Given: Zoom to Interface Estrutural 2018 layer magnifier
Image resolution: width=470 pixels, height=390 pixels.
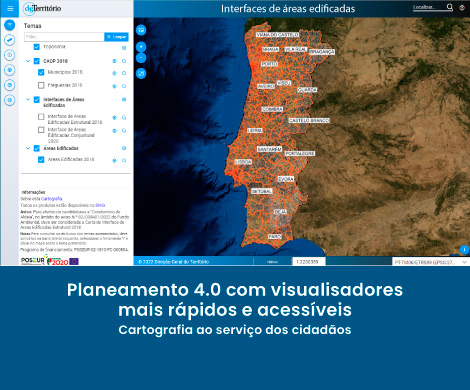Looking at the screenshot, I should [124, 117].
